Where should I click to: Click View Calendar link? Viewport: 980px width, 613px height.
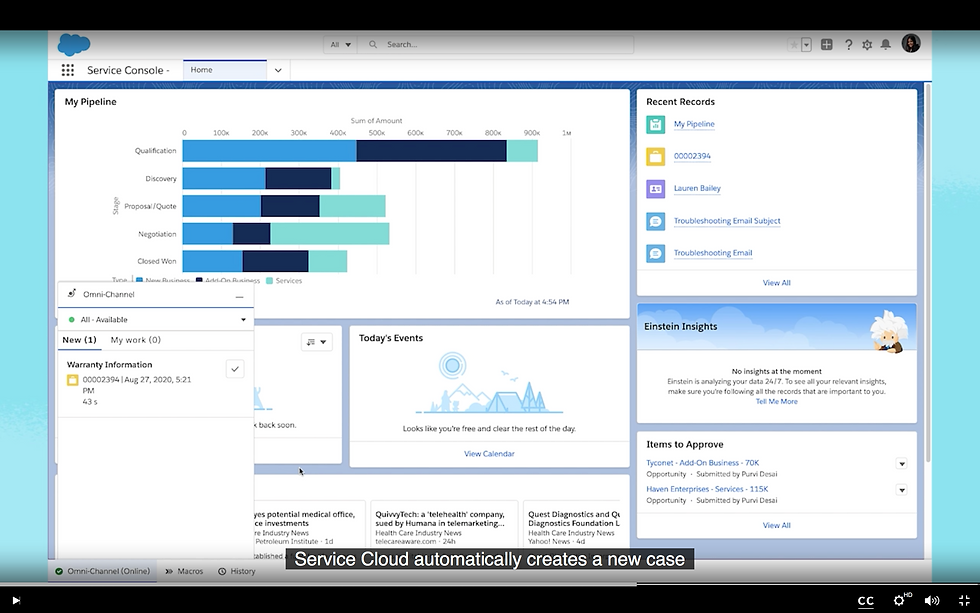[x=489, y=454]
